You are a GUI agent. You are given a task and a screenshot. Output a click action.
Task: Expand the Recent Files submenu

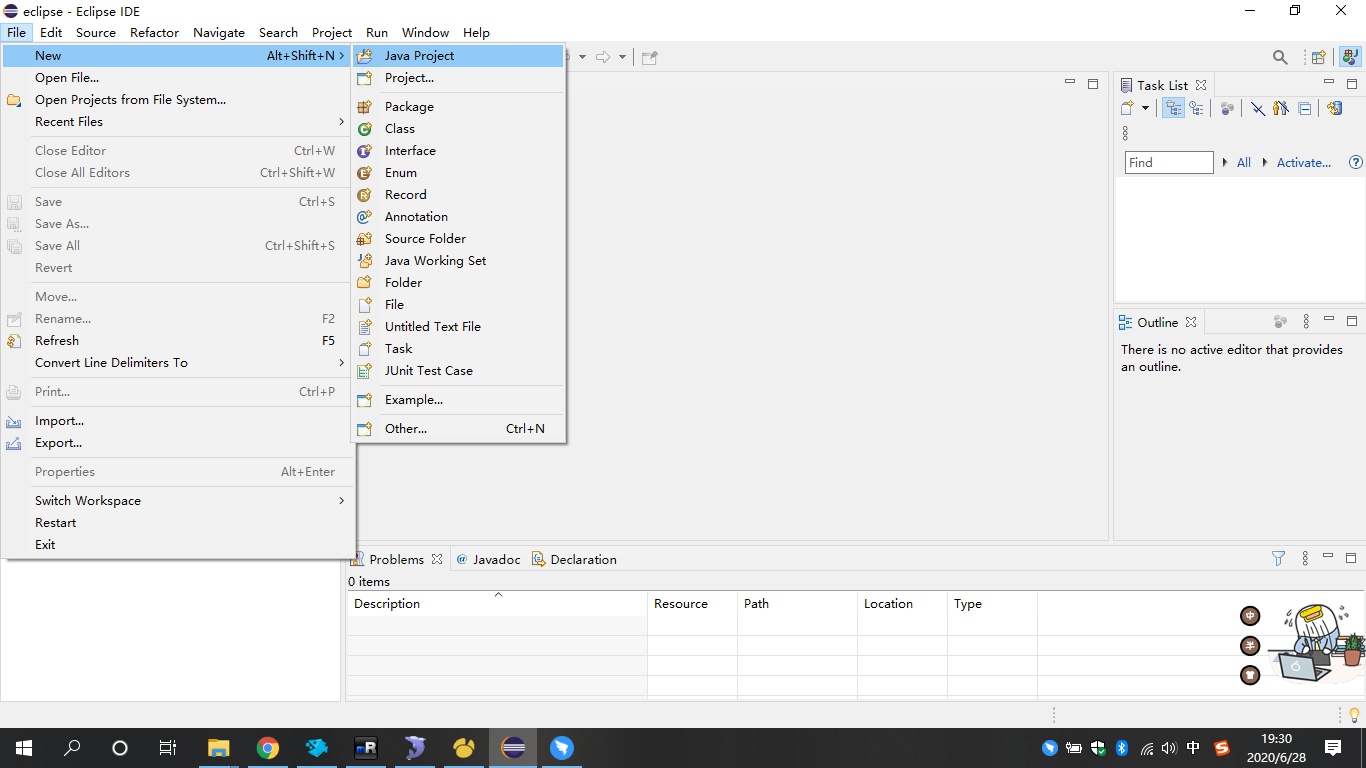pos(177,122)
